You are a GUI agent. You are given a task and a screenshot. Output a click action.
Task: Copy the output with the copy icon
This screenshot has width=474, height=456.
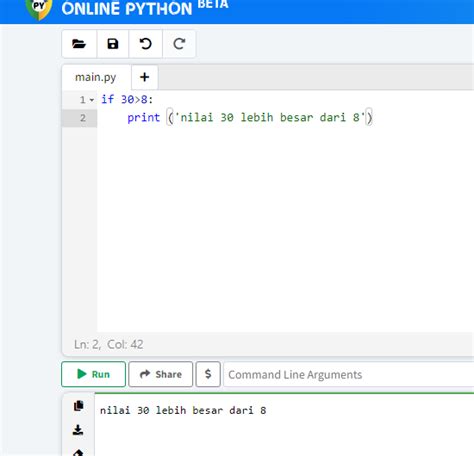point(78,406)
